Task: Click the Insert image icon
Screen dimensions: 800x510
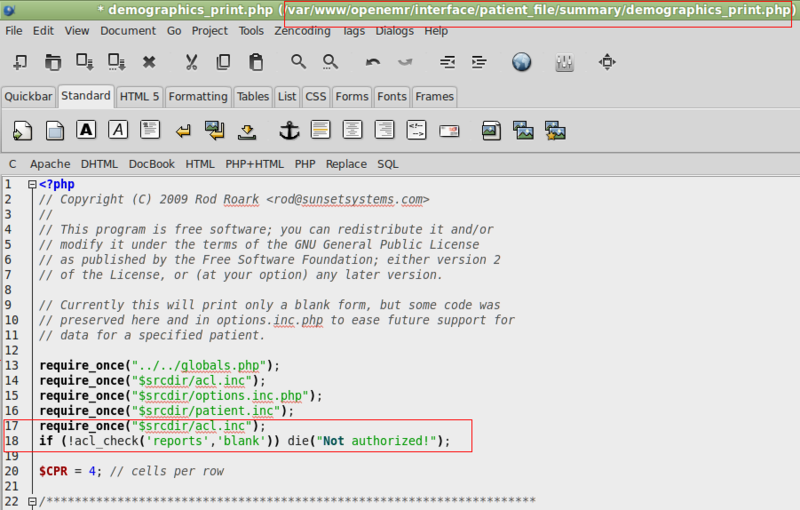Action: point(490,130)
